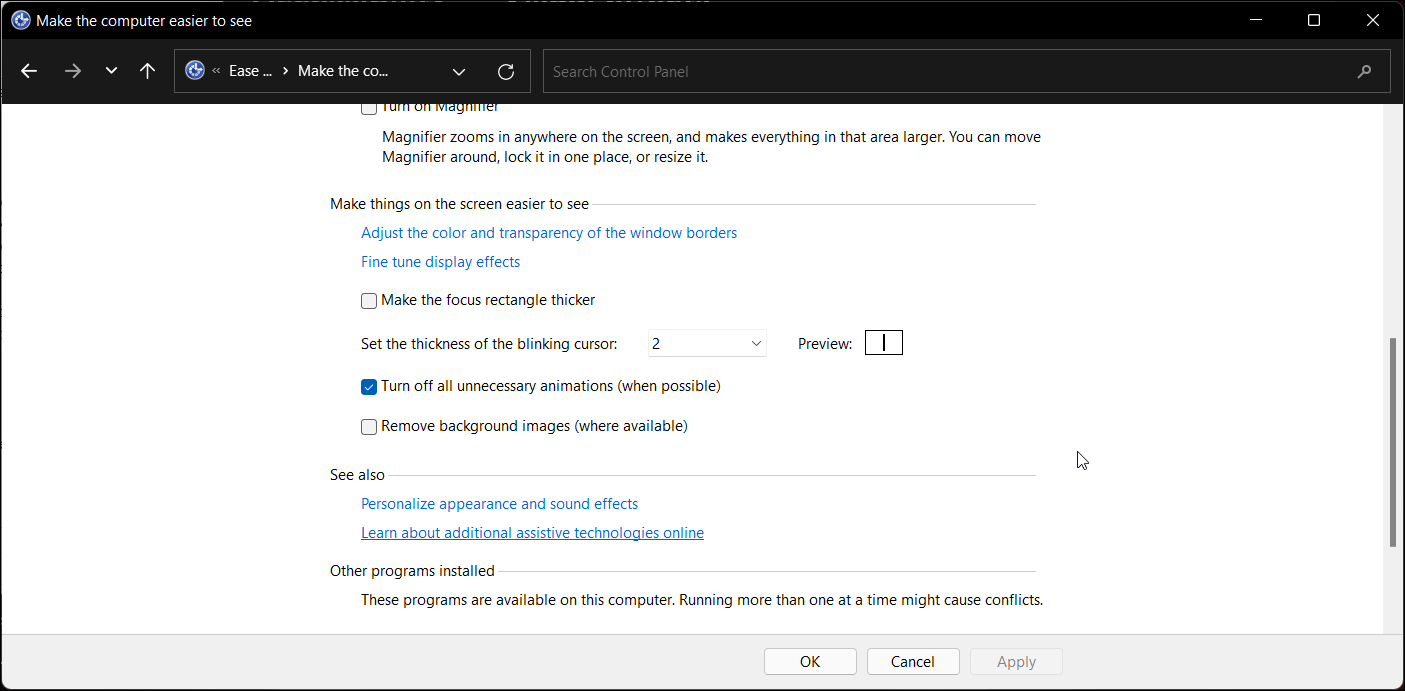Open the blinking cursor thickness dropdown
Image resolution: width=1405 pixels, height=691 pixels.
(707, 343)
